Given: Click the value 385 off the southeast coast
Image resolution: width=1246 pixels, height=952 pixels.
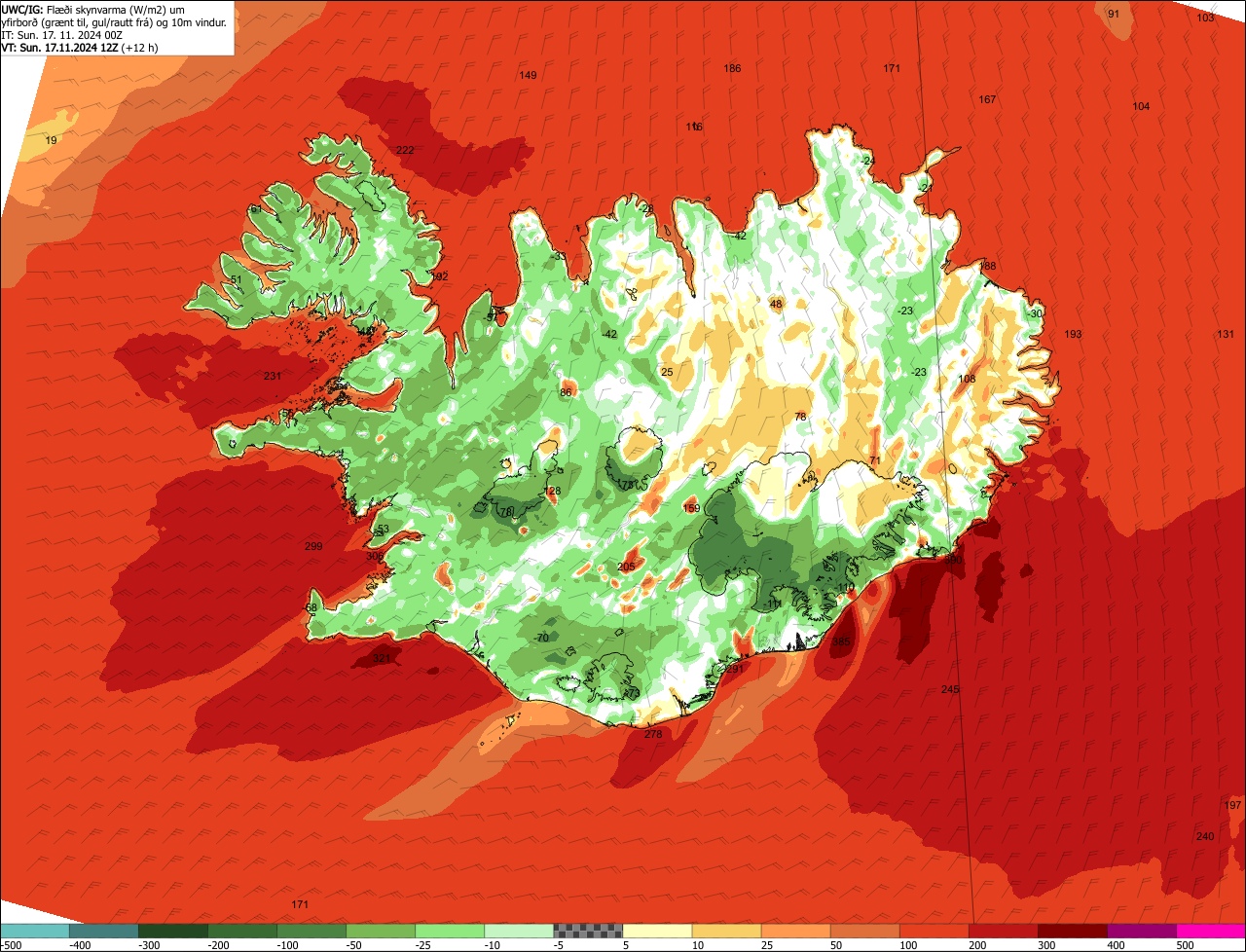Looking at the screenshot, I should point(841,642).
